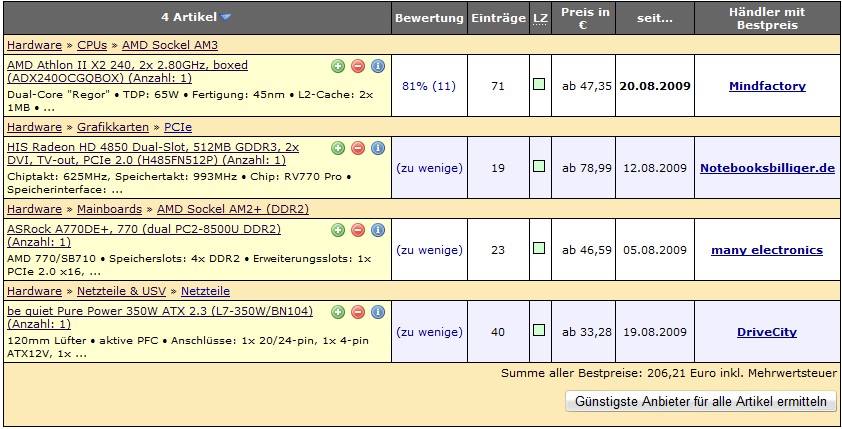Visit the DriveCity dealer link

point(767,332)
